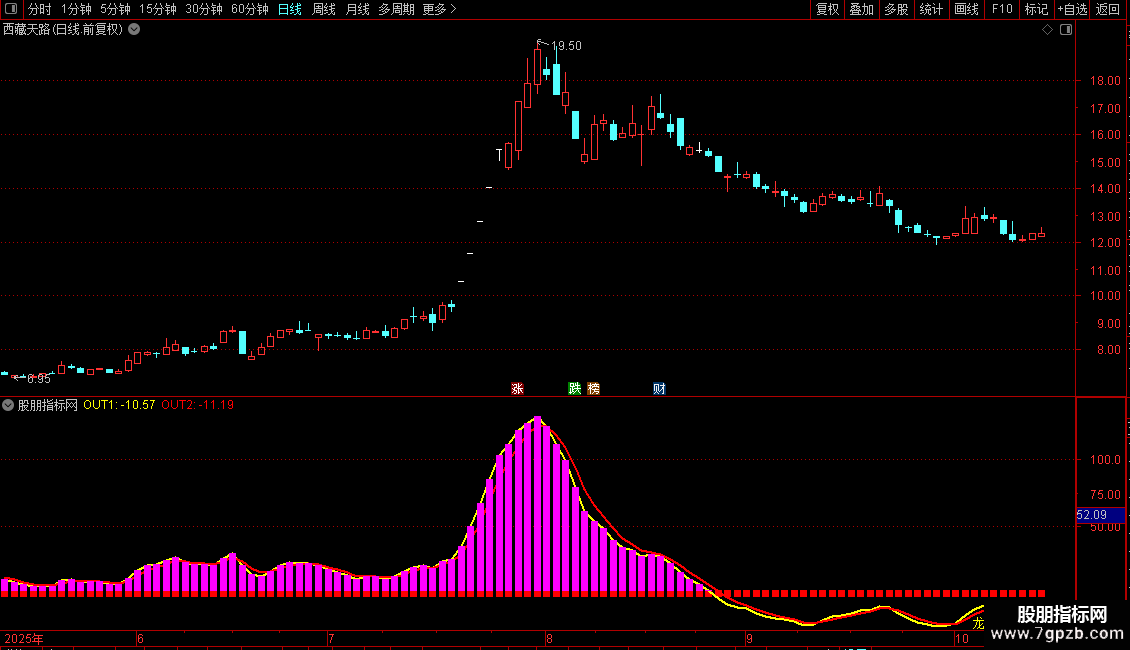This screenshot has width=1130, height=650.
Task: Toggle the right side panel icon
Action: pyautogui.click(x=1066, y=30)
